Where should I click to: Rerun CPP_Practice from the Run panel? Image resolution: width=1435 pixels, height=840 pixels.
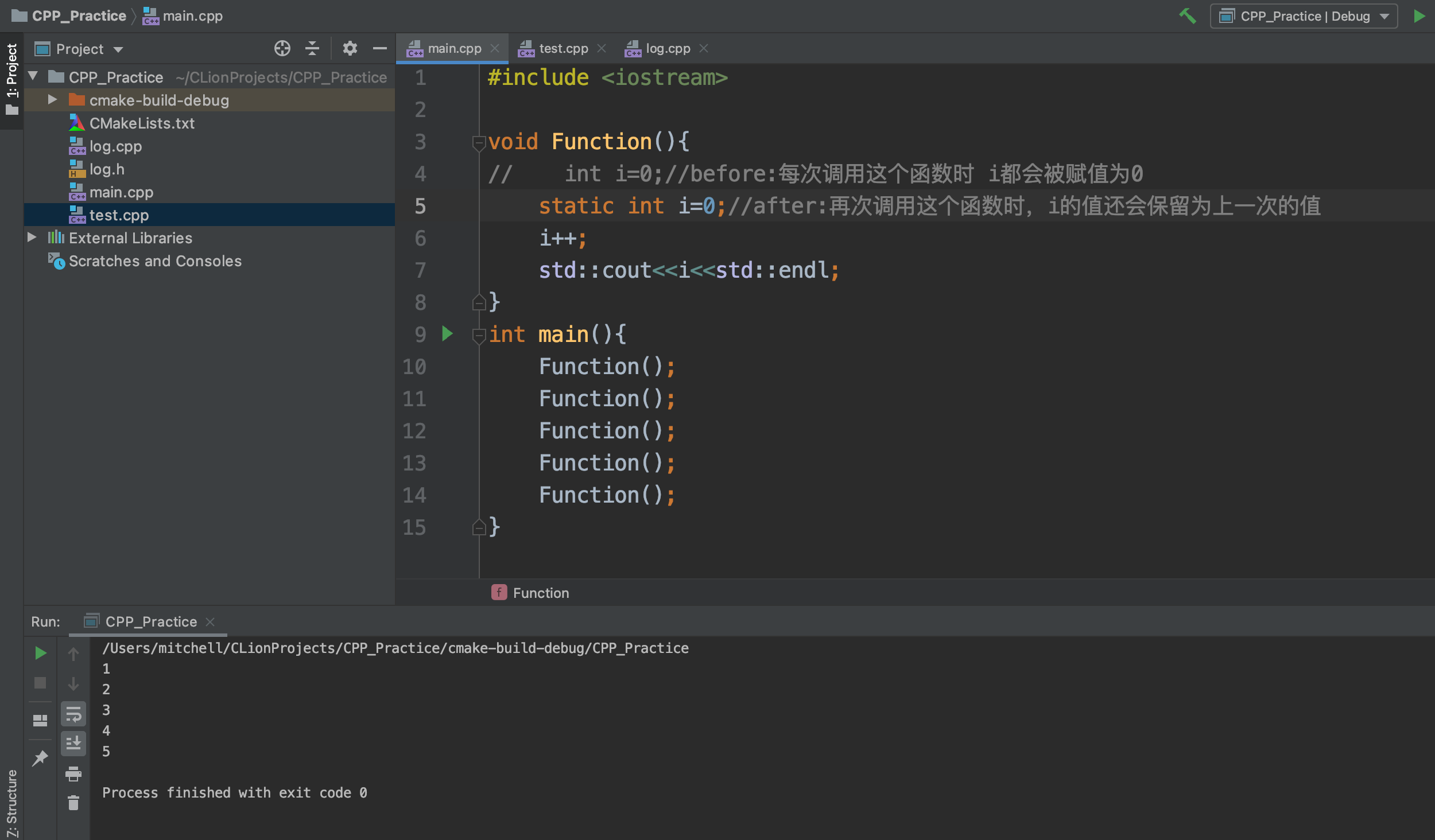coord(40,652)
